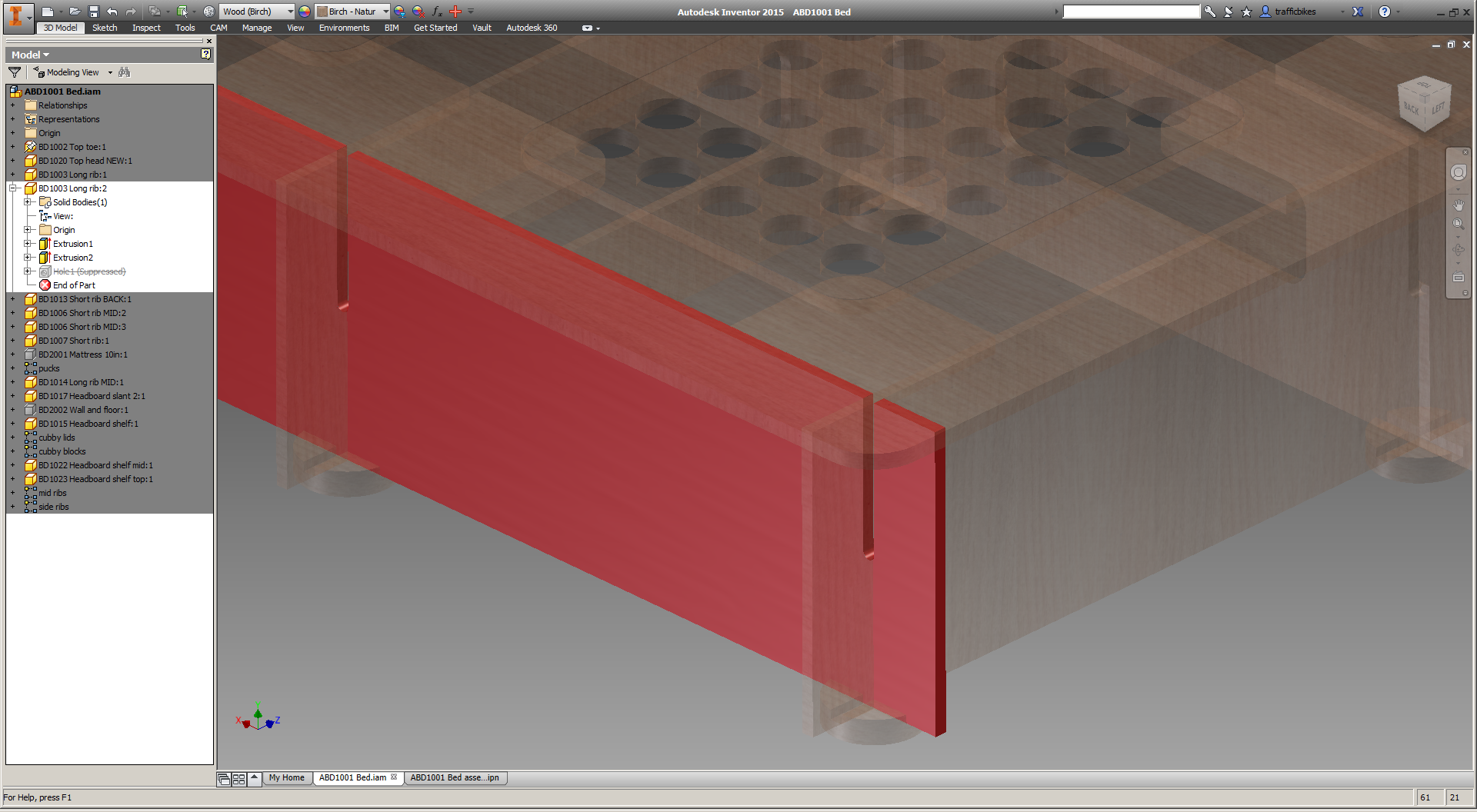Select BD1017 Headboard slant 2:1

coord(92,396)
